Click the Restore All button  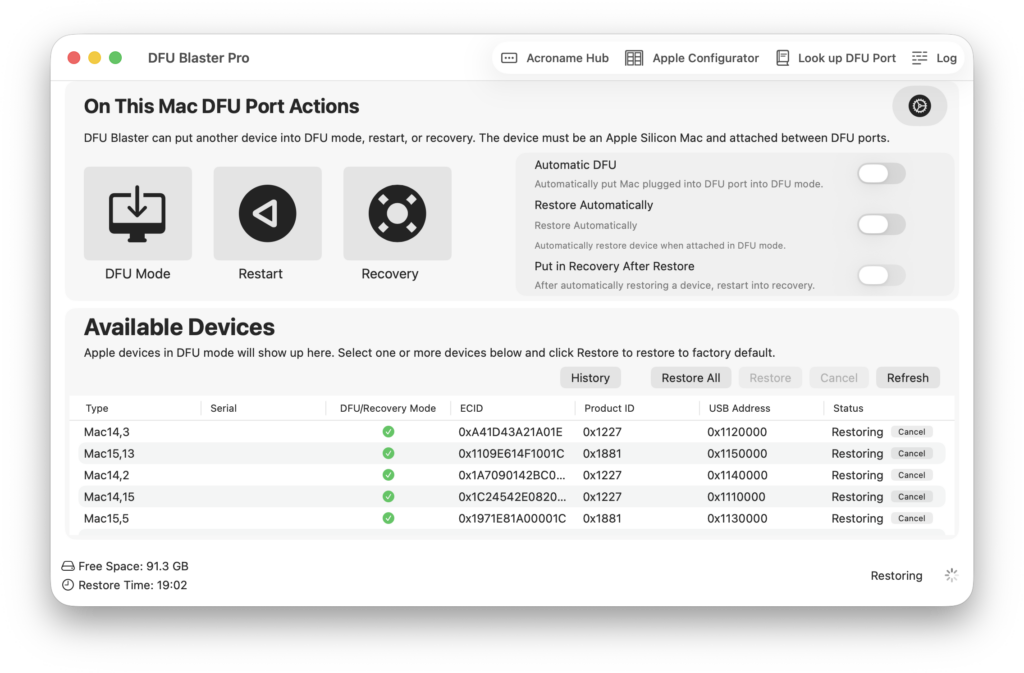(x=691, y=378)
